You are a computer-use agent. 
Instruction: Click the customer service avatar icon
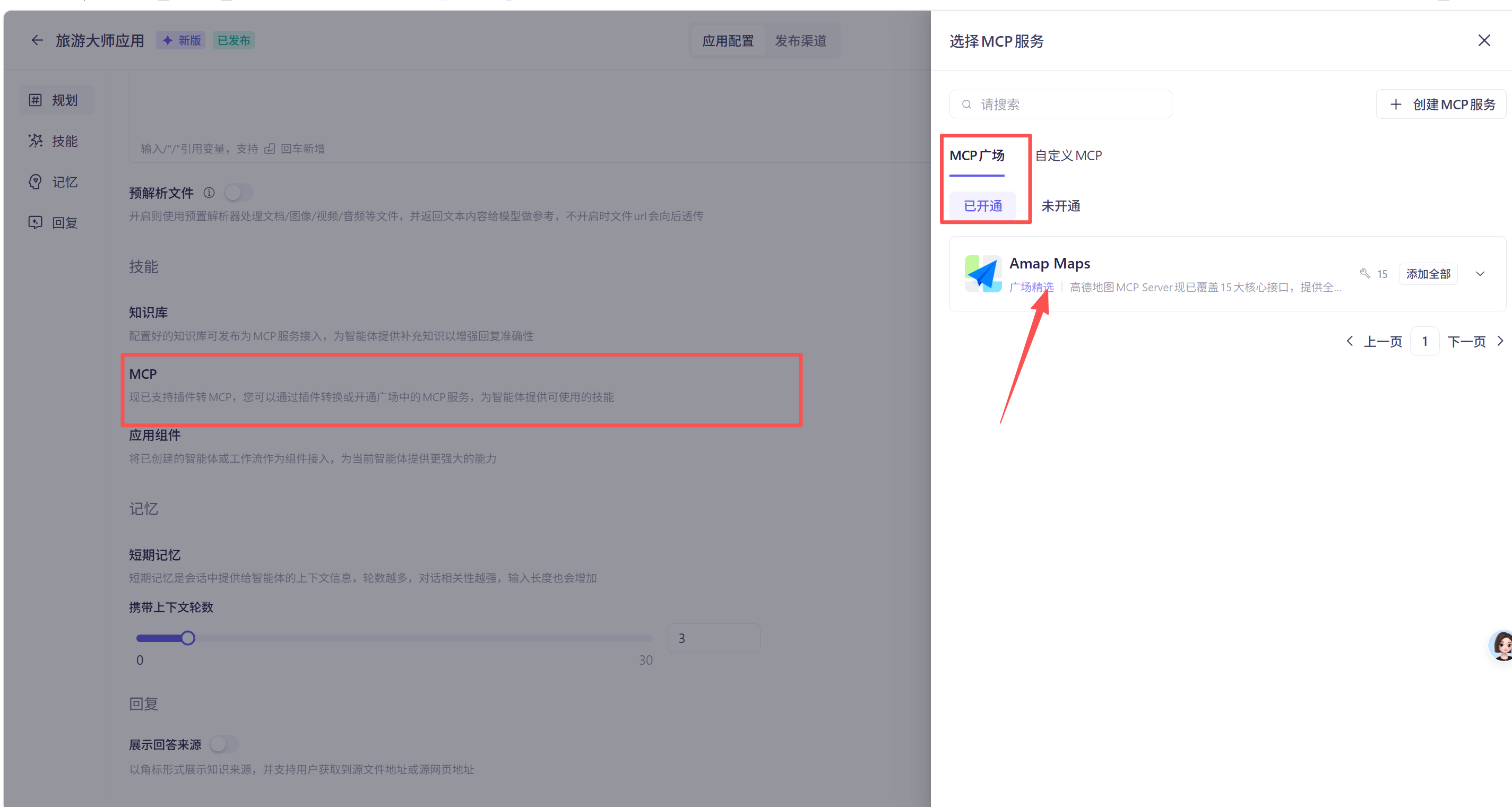[x=1501, y=645]
